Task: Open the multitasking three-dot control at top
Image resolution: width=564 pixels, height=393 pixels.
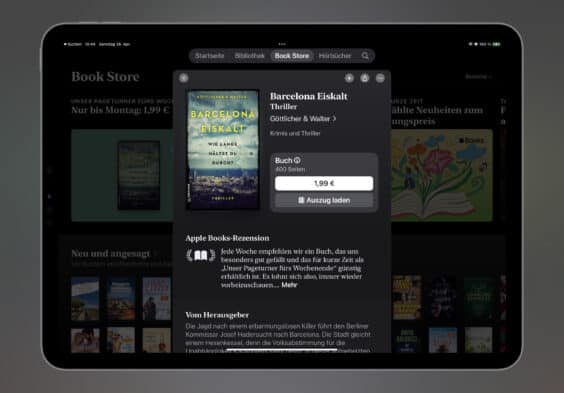Action: pyautogui.click(x=282, y=44)
